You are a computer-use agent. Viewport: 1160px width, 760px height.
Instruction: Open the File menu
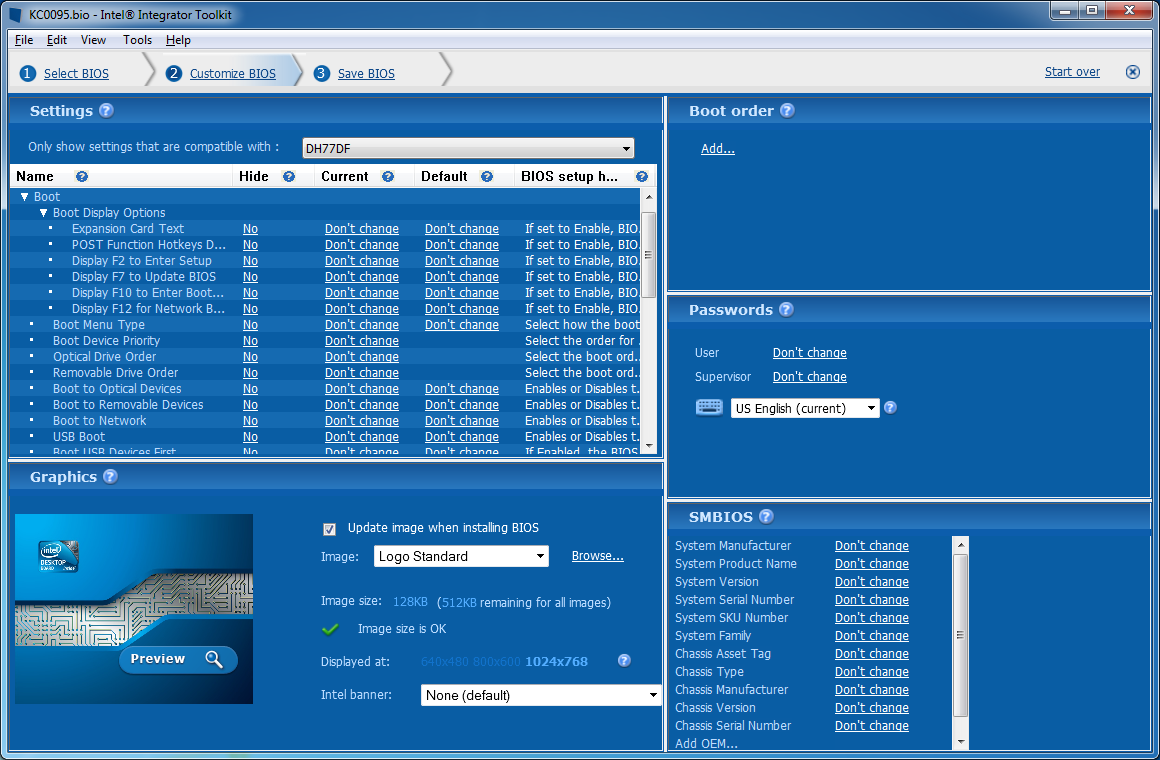tap(24, 40)
